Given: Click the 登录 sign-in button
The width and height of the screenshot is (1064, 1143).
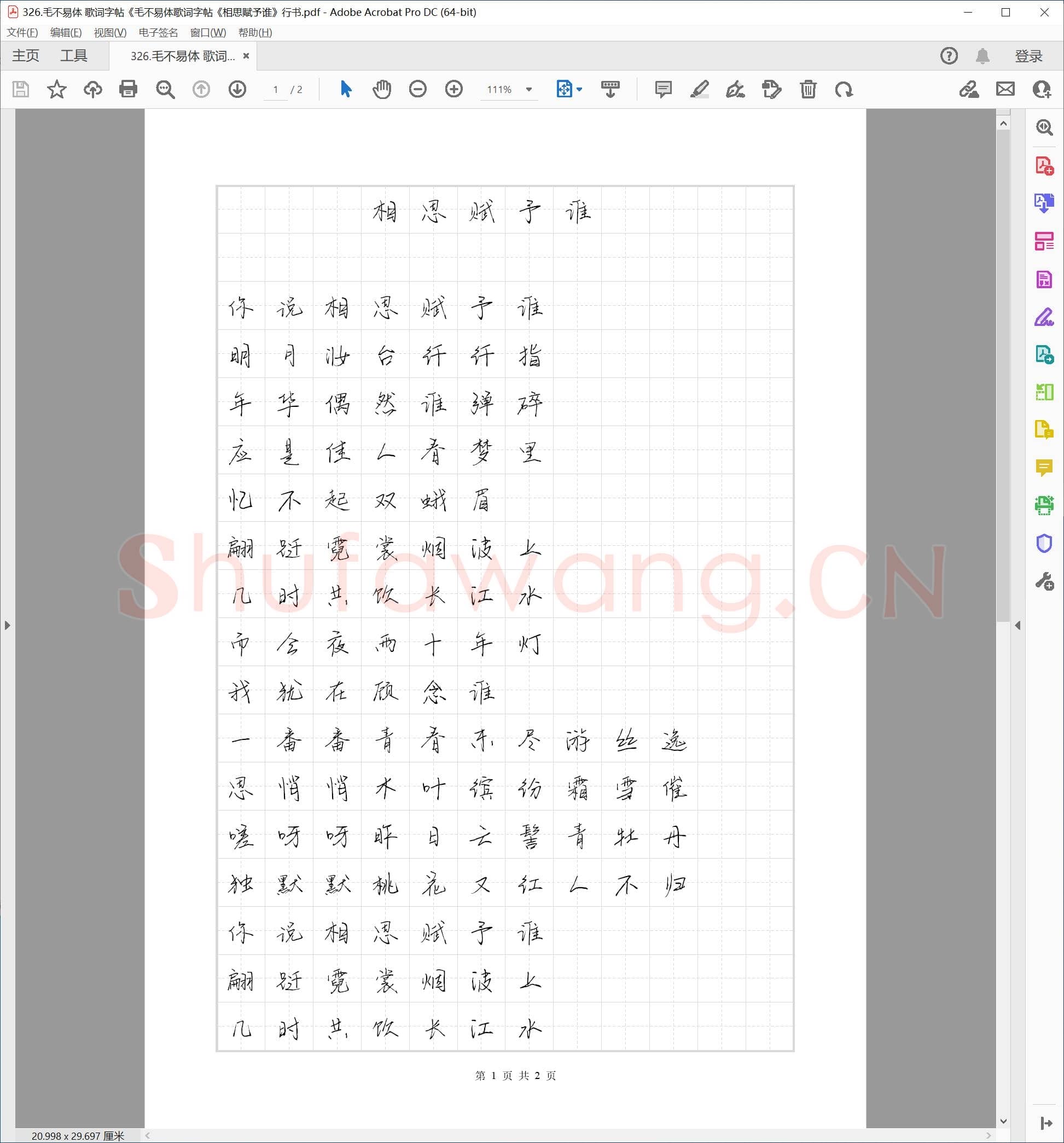Looking at the screenshot, I should point(1029,55).
